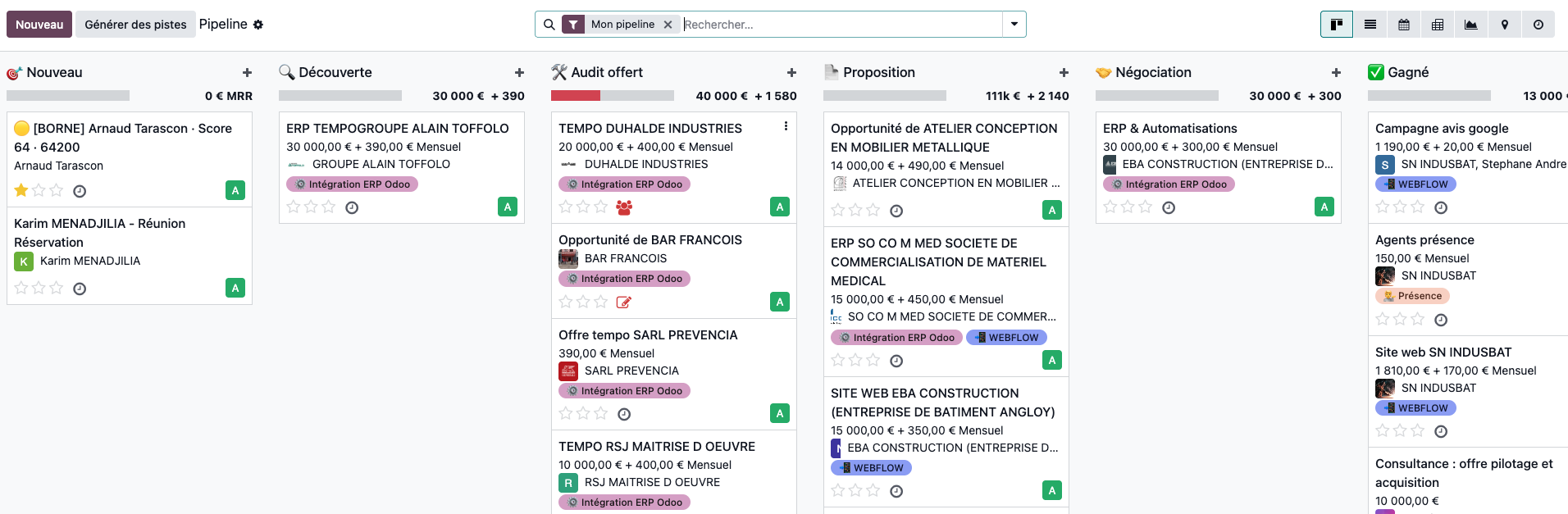Viewport: 1568px width, 514px height.
Task: Click the Nouveau button
Action: point(39,25)
